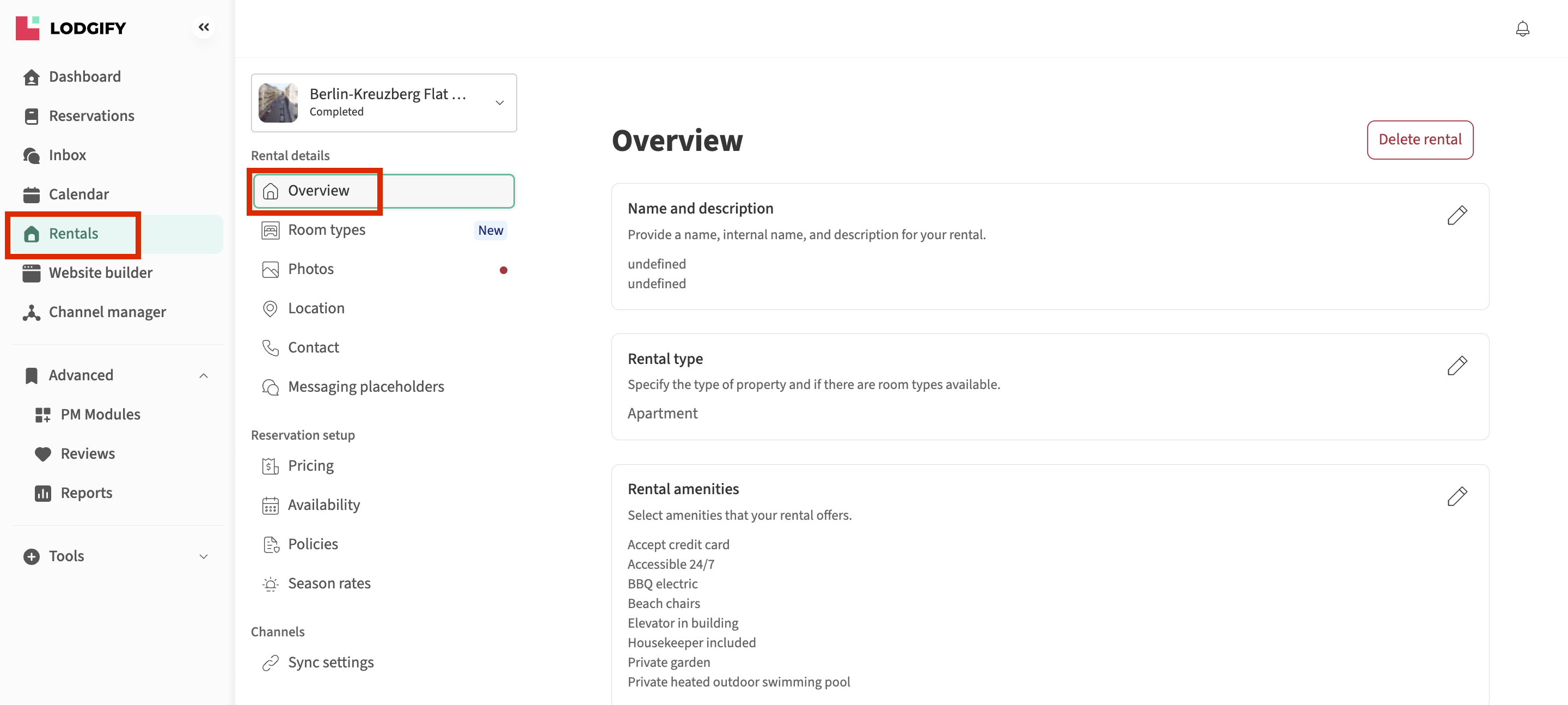
Task: Collapse the Advanced section
Action: coord(203,375)
